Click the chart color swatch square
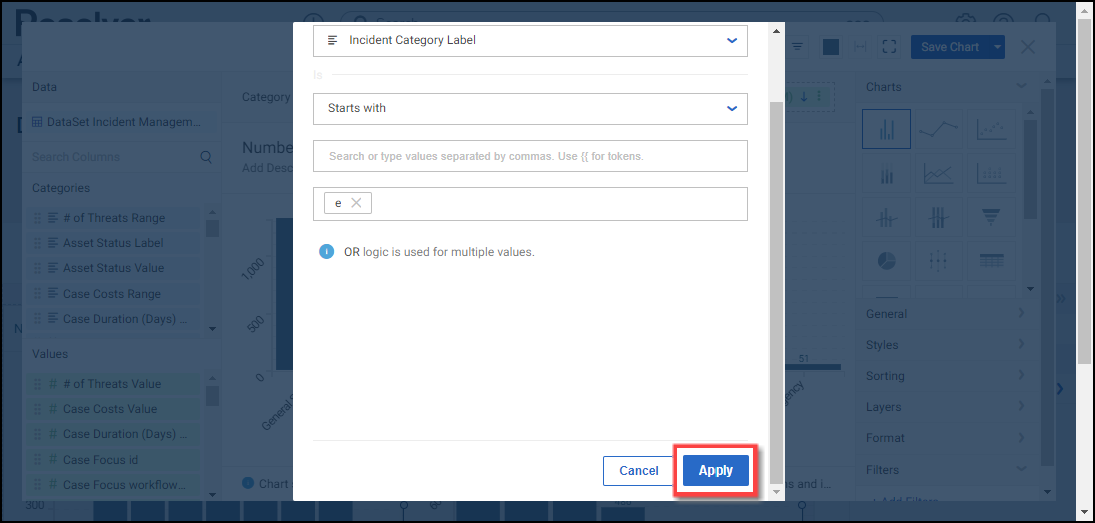Viewport: 1095px width, 523px height. (830, 47)
